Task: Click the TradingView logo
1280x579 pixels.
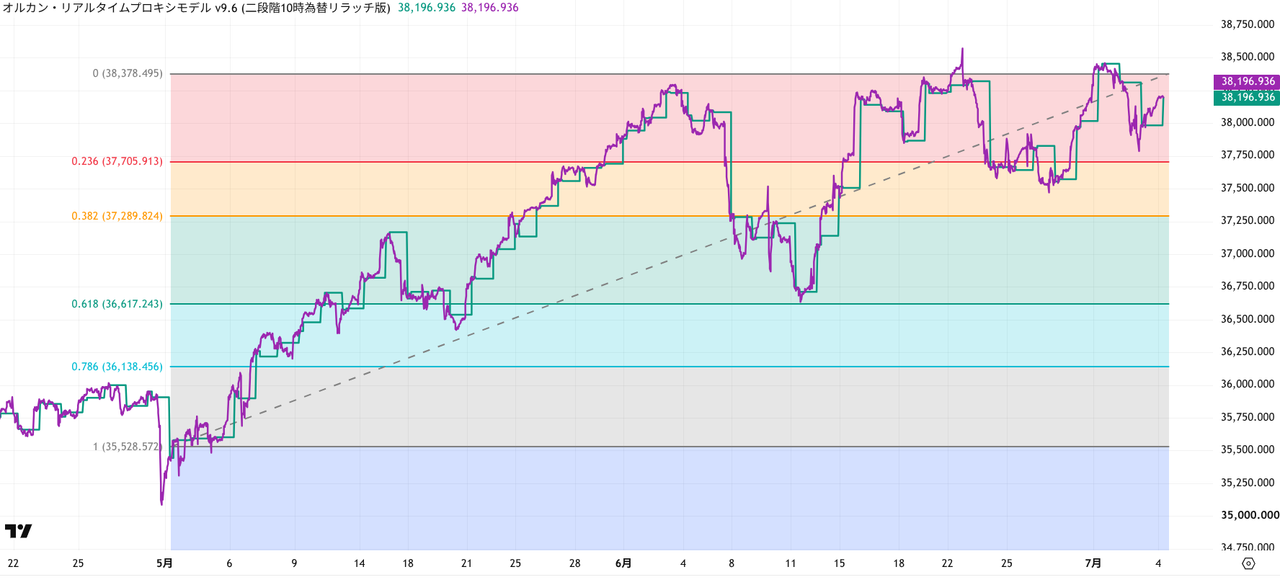Action: pyautogui.click(x=18, y=531)
